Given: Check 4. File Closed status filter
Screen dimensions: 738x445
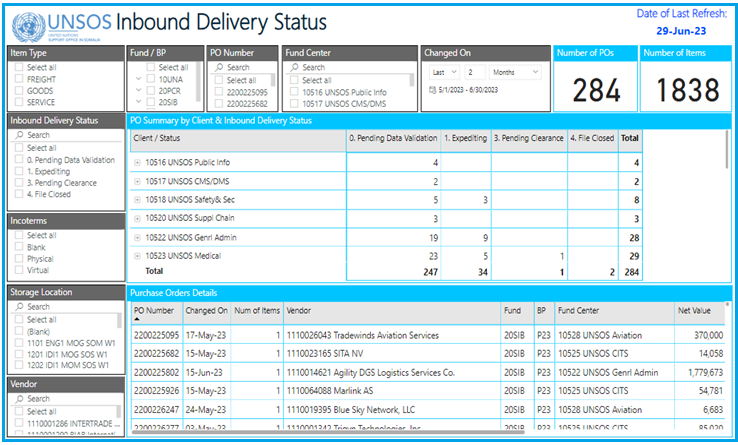Looking at the screenshot, I should coord(19,194).
